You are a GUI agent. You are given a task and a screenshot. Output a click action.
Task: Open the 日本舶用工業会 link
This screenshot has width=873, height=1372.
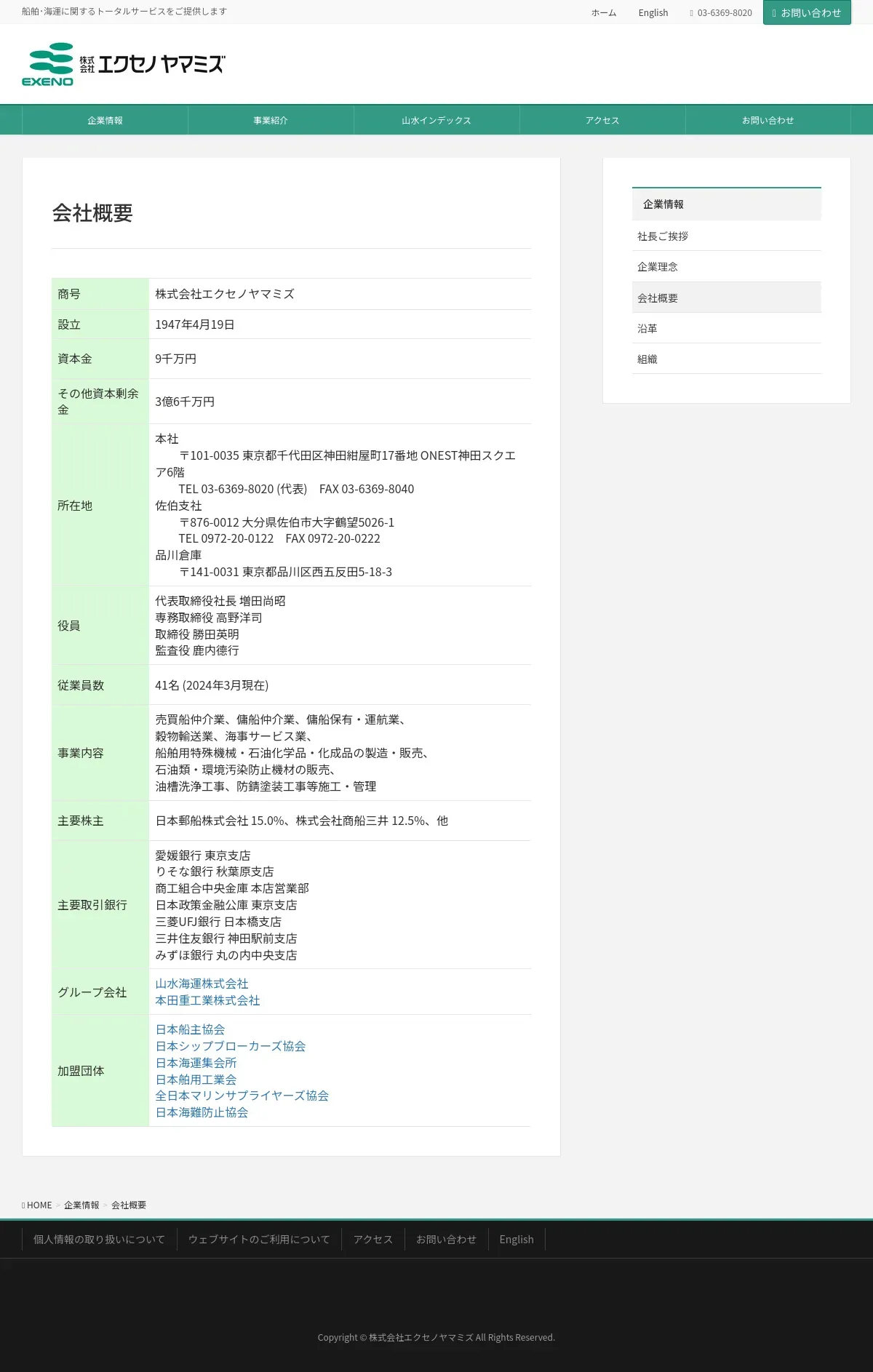coord(196,1080)
